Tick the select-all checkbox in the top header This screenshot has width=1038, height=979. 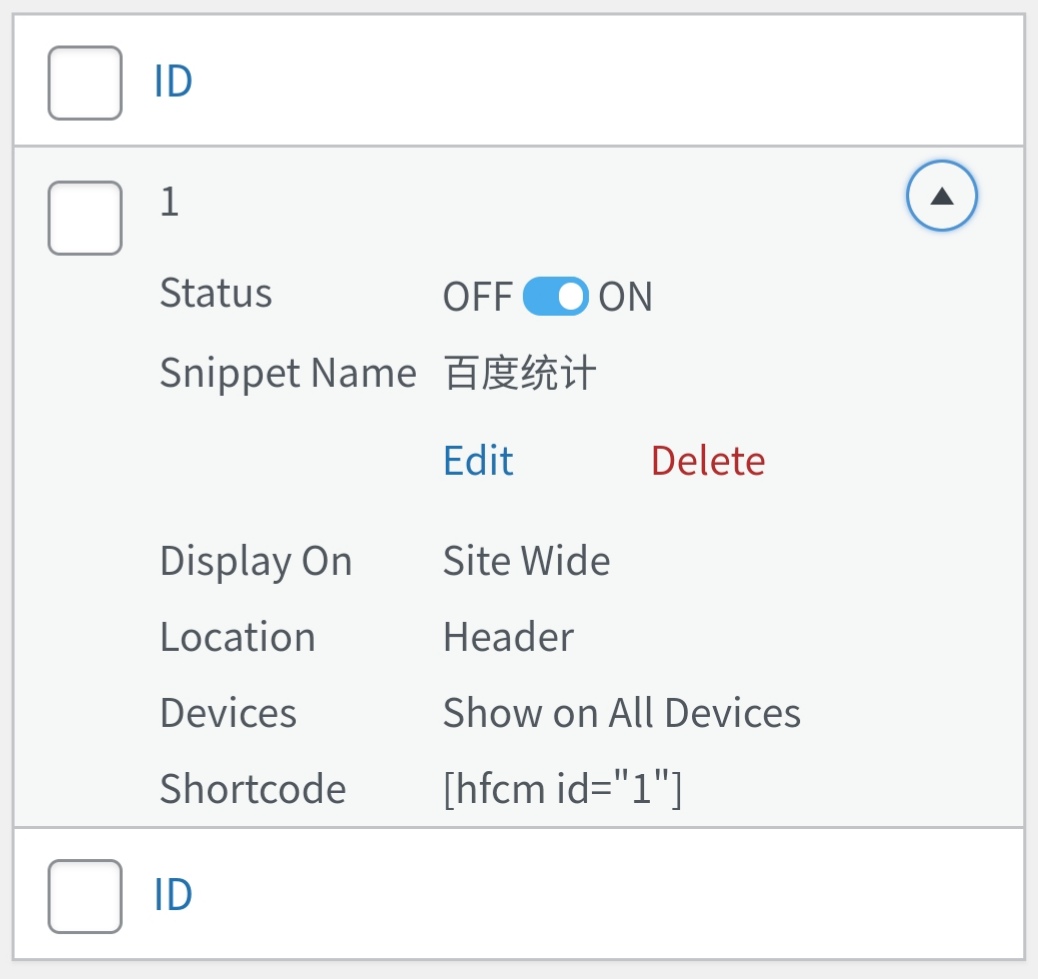pyautogui.click(x=85, y=83)
